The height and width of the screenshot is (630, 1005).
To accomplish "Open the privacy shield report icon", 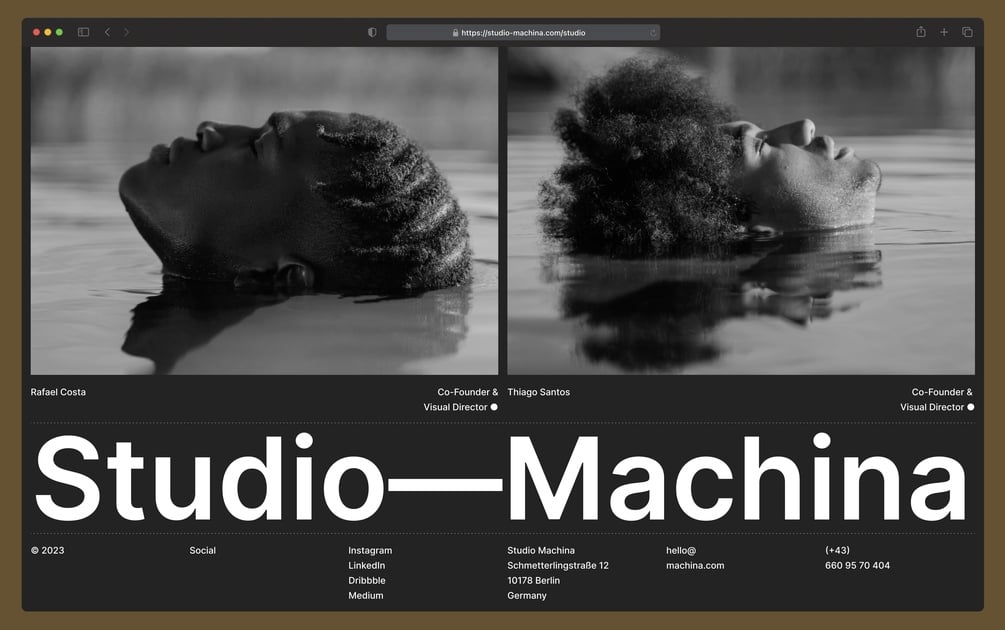I will tap(372, 32).
